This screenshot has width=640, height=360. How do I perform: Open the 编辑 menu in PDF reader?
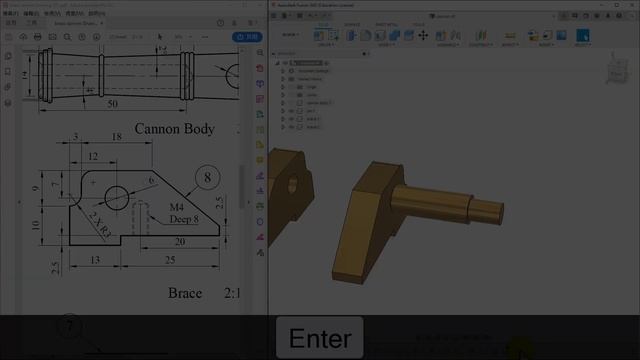point(31,13)
